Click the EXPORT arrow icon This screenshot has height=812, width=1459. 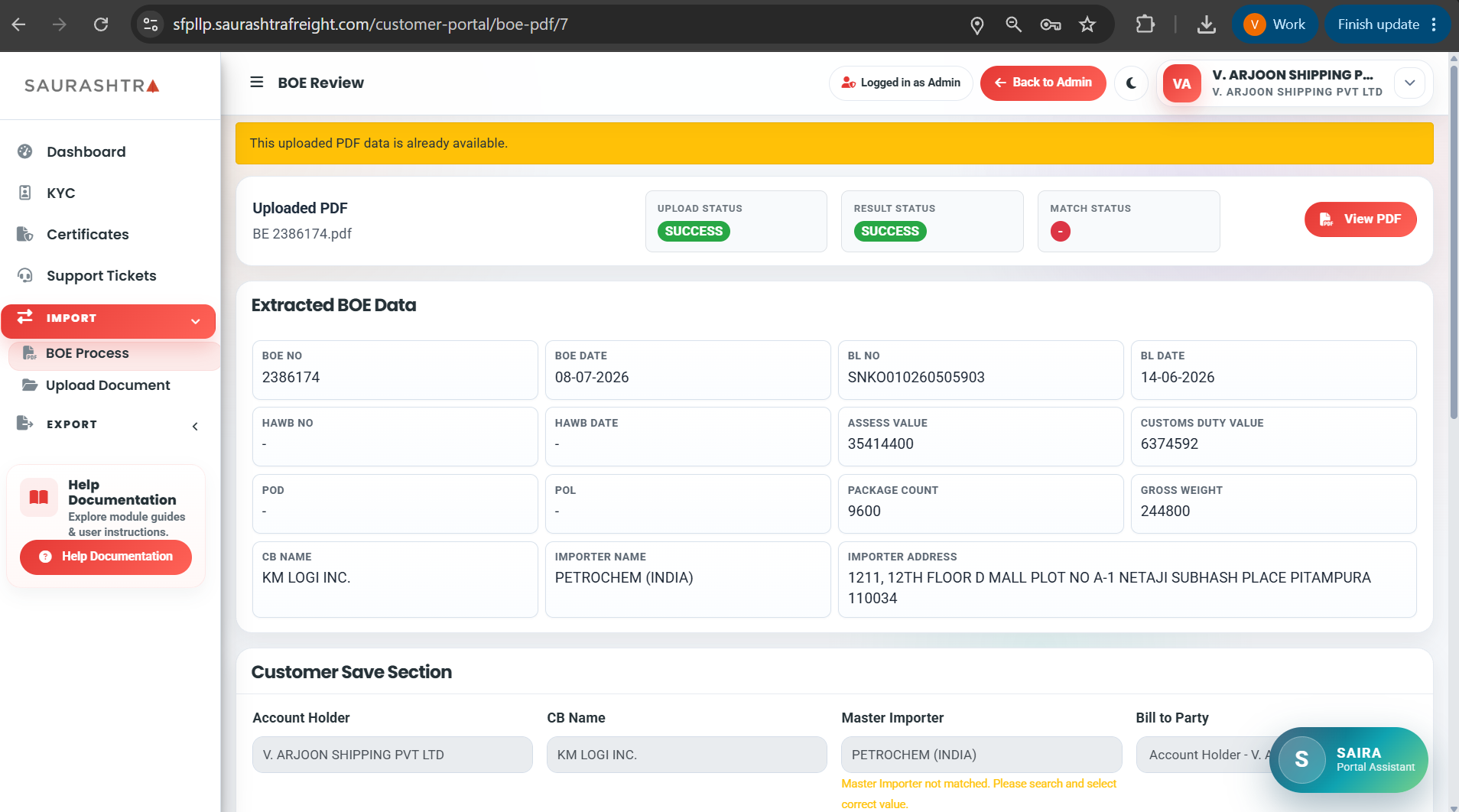click(x=25, y=423)
